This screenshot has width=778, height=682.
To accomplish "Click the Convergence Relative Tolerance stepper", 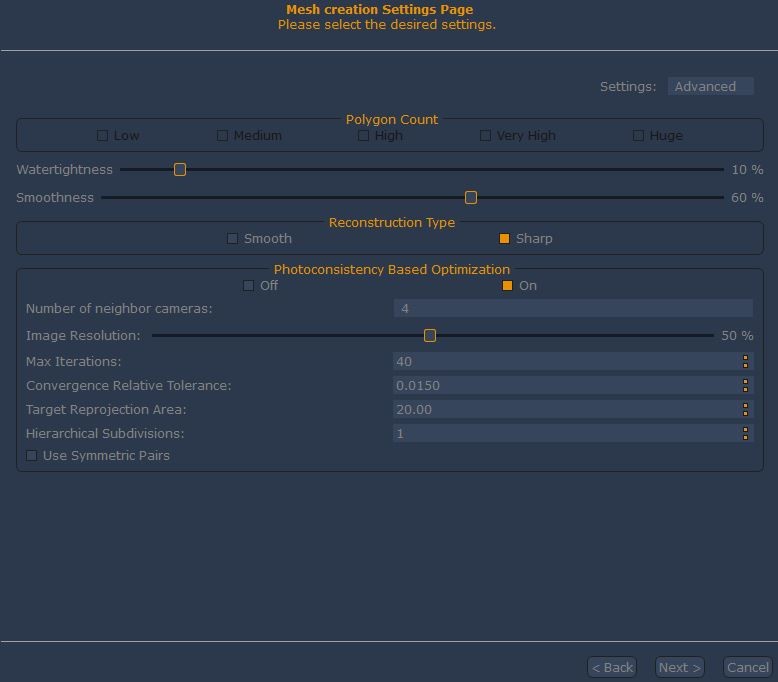I will click(745, 386).
